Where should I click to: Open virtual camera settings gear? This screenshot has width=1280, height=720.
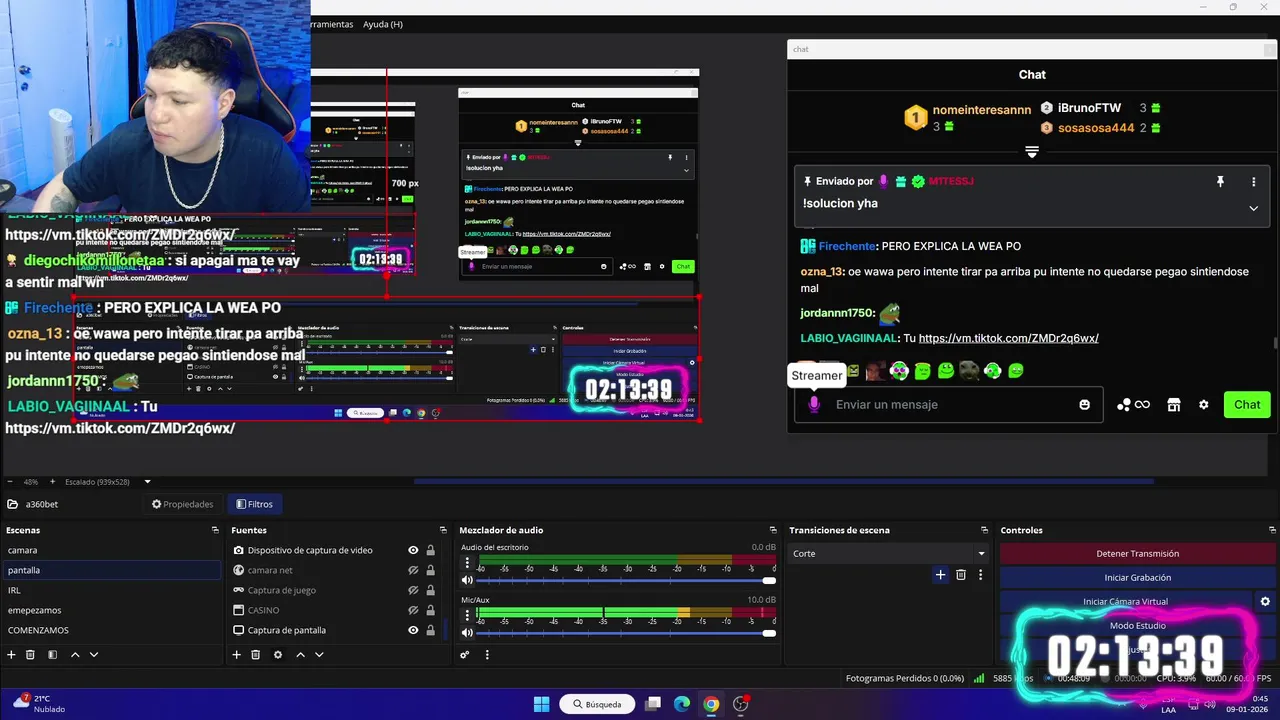[x=1265, y=601]
